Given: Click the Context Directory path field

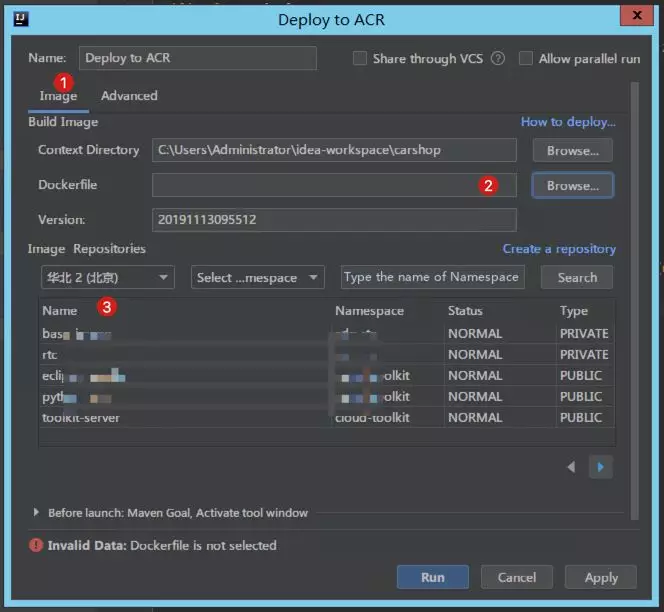Looking at the screenshot, I should coord(334,150).
